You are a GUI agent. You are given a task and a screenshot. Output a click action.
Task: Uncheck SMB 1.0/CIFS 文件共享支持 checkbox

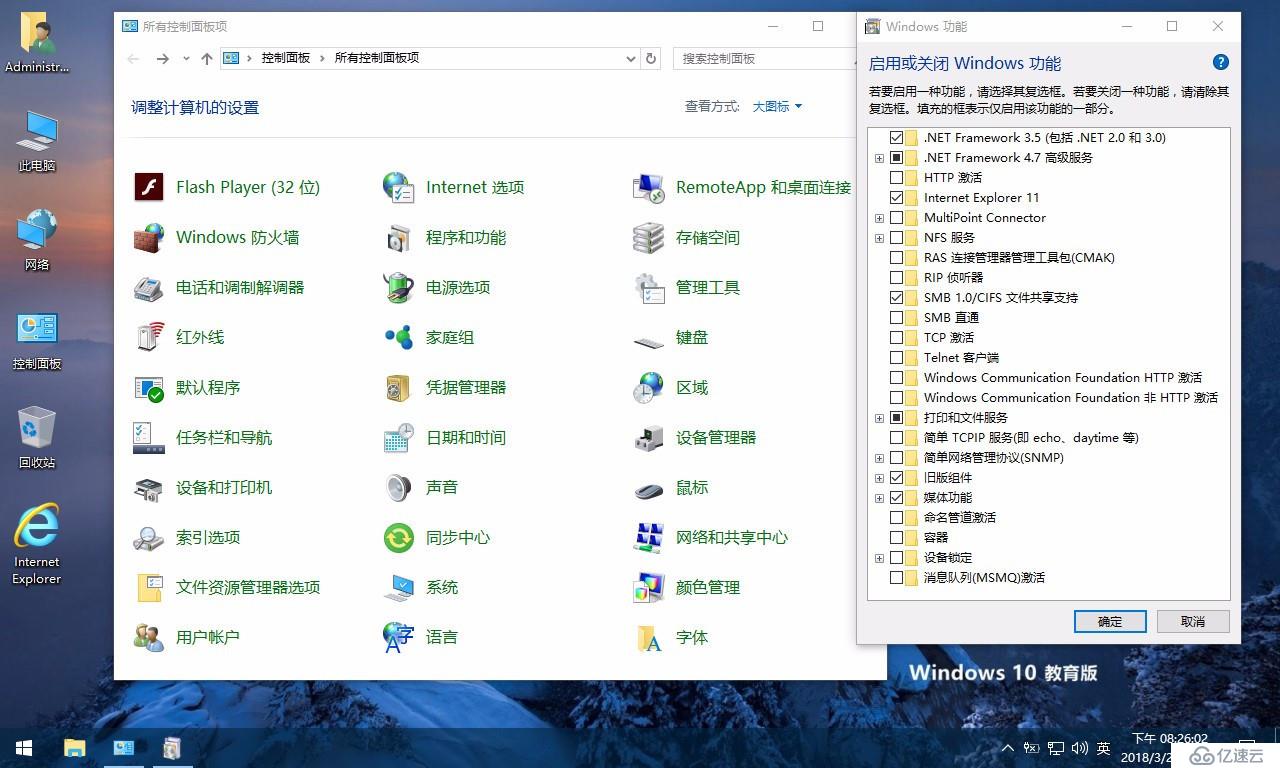[896, 297]
